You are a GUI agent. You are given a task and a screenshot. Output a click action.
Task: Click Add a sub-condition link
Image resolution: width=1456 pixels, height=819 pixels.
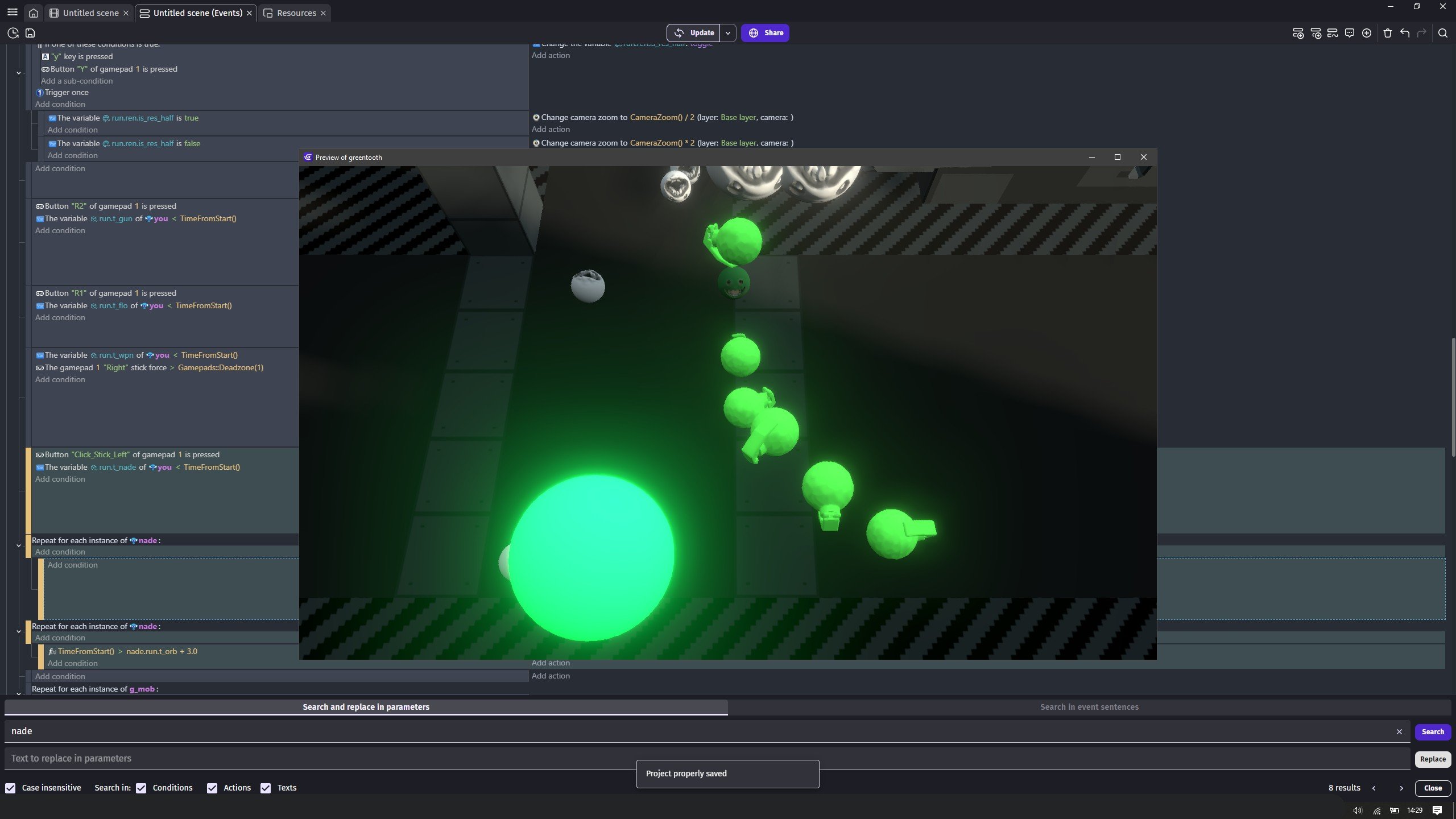77,81
